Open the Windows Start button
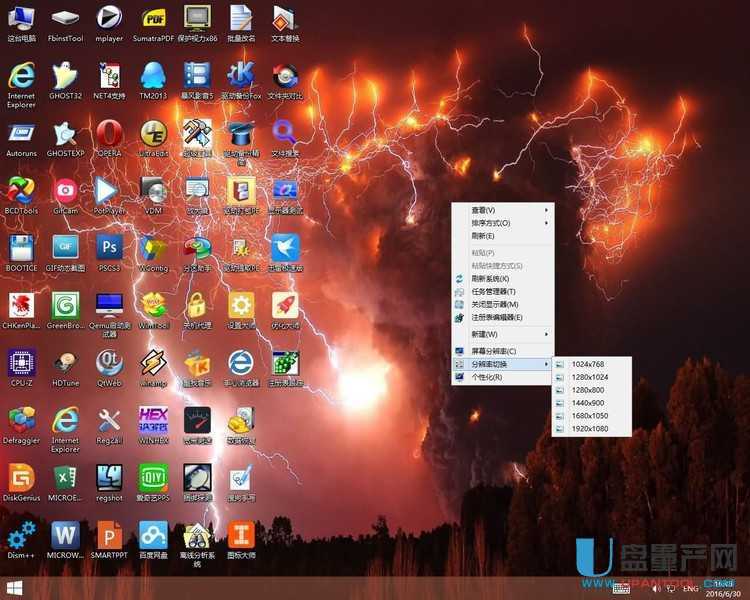 point(14,589)
